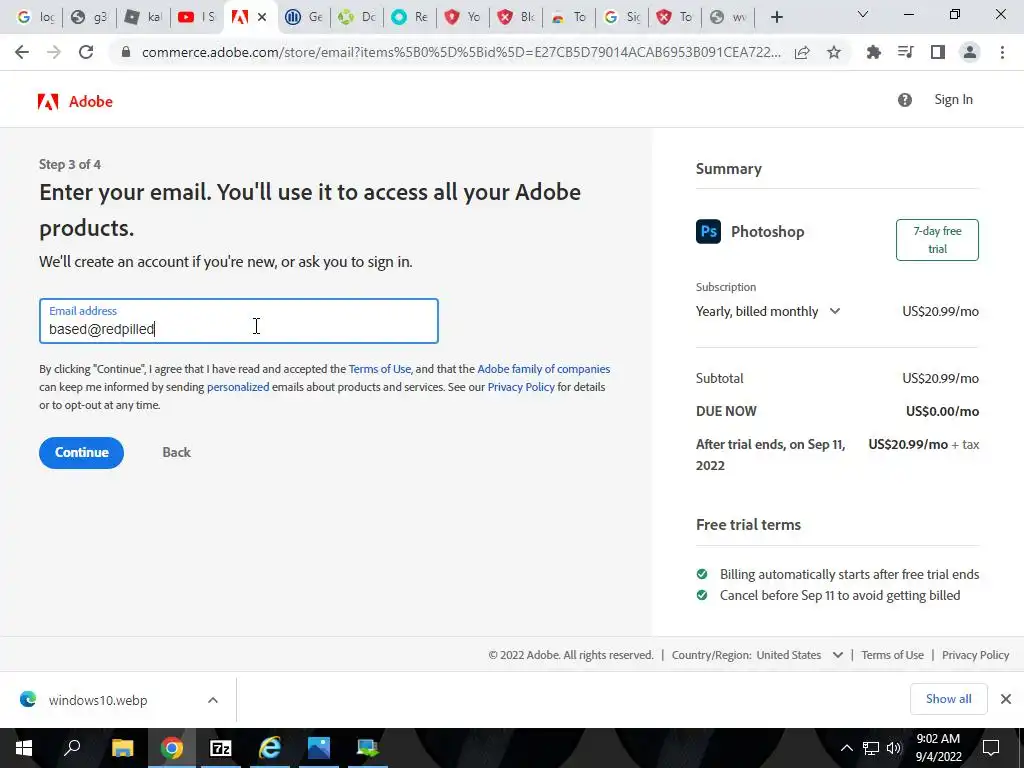Screen dimensions: 1024x768
Task: Click the blue Continue button
Action: pyautogui.click(x=82, y=453)
